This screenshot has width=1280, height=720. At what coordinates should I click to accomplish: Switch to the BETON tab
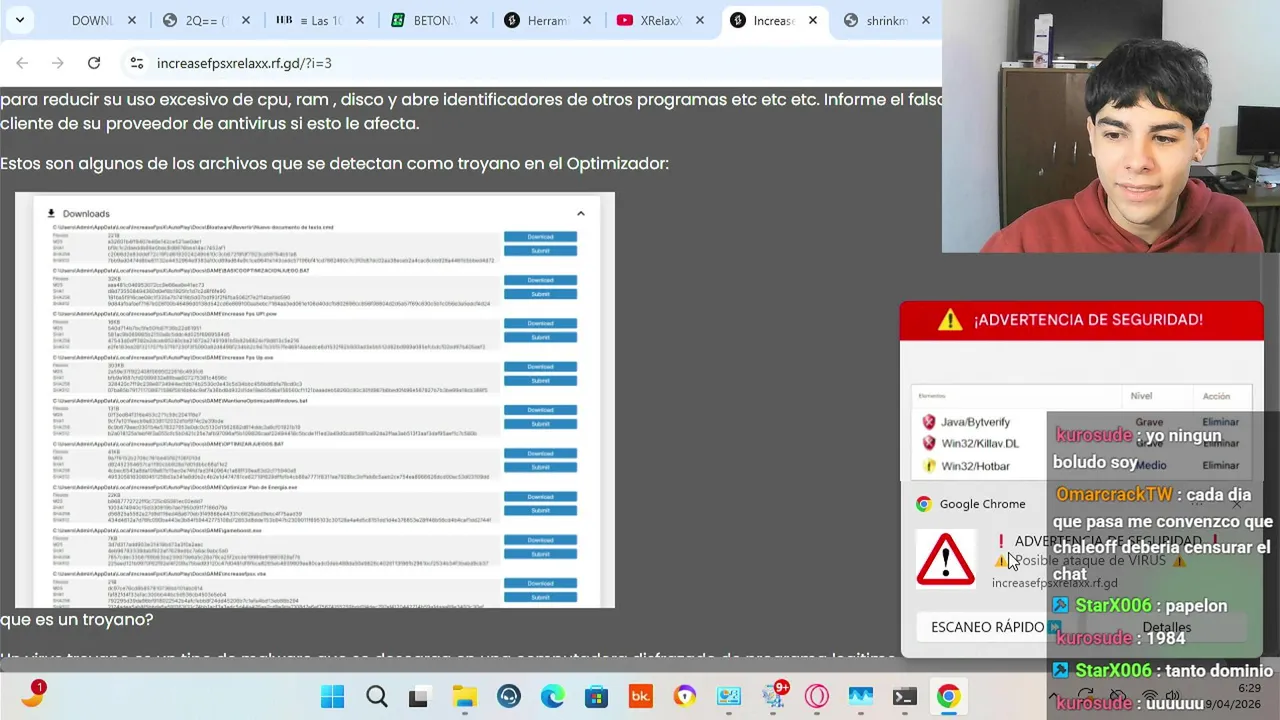(434, 20)
